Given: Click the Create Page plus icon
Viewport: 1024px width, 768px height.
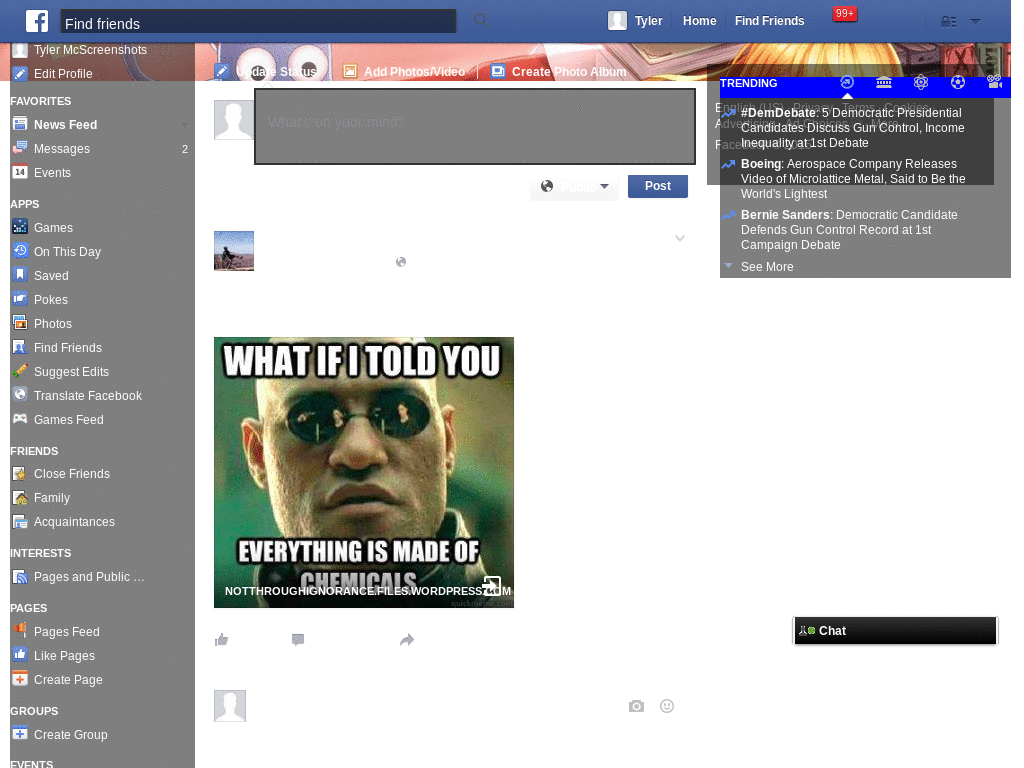Looking at the screenshot, I should 20,679.
